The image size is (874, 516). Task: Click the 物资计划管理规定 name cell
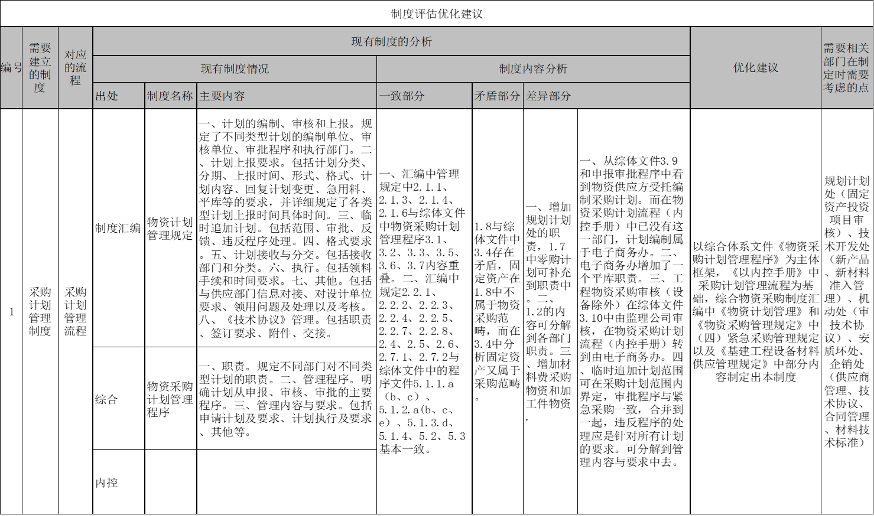(169, 227)
